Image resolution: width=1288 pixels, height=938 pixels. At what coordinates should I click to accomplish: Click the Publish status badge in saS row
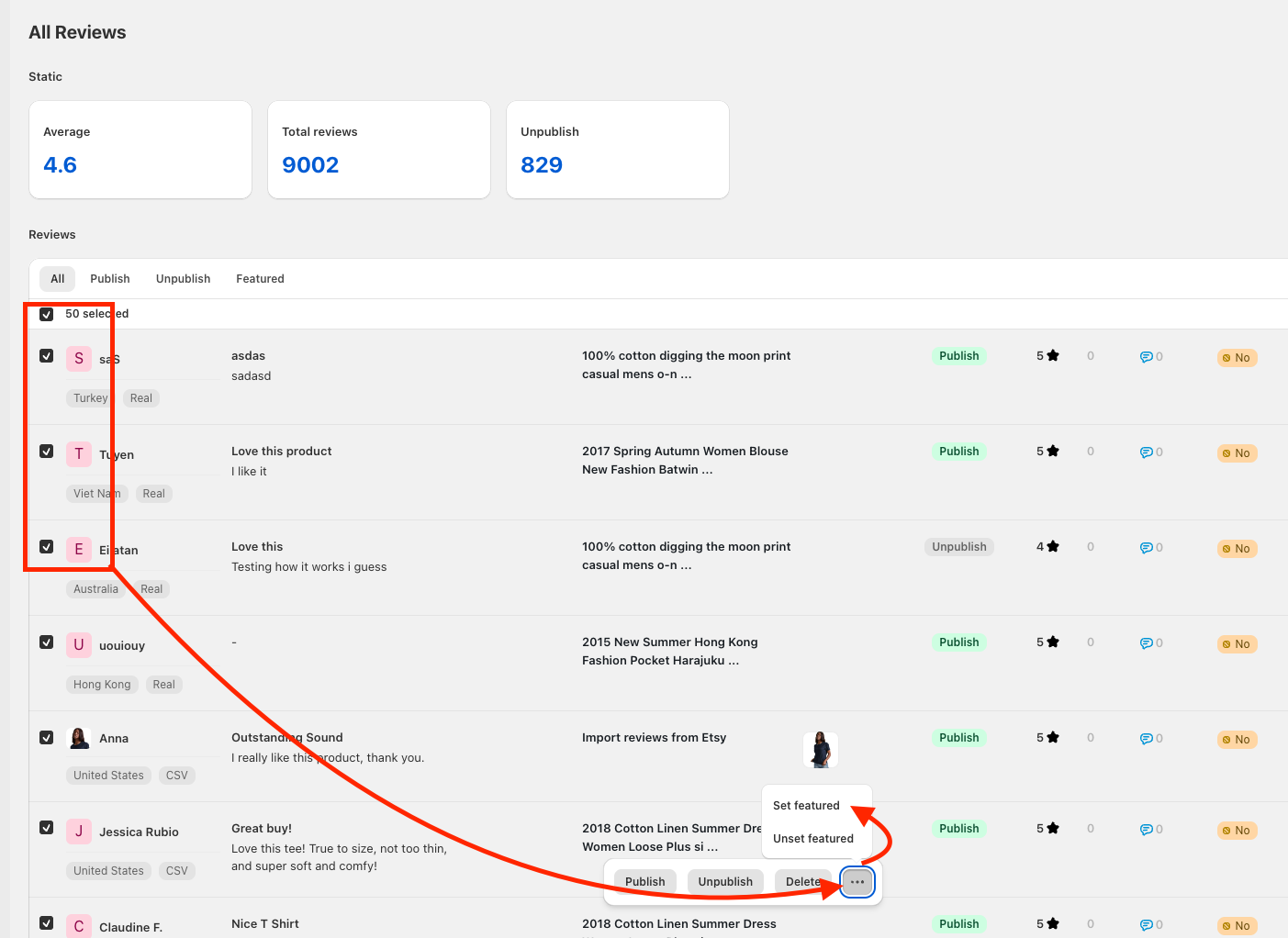tap(959, 356)
